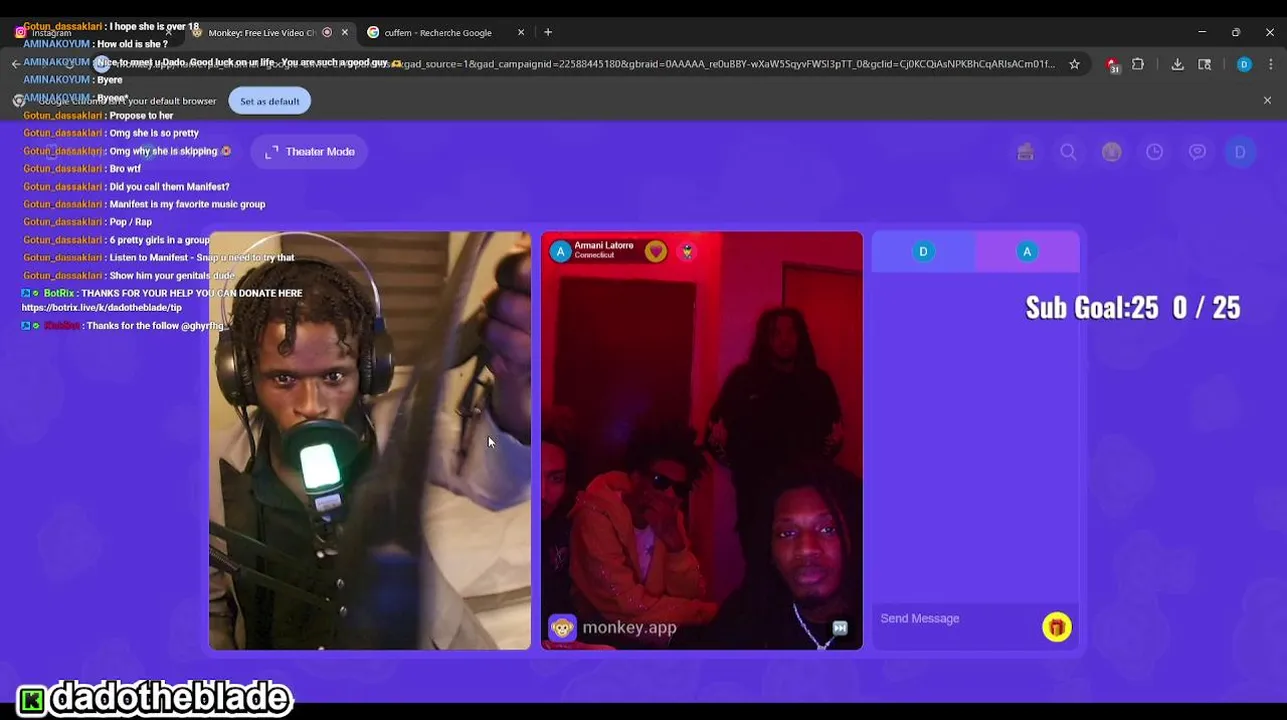Close the Monkey Free Live Video tab
1287x720 pixels.
point(345,33)
